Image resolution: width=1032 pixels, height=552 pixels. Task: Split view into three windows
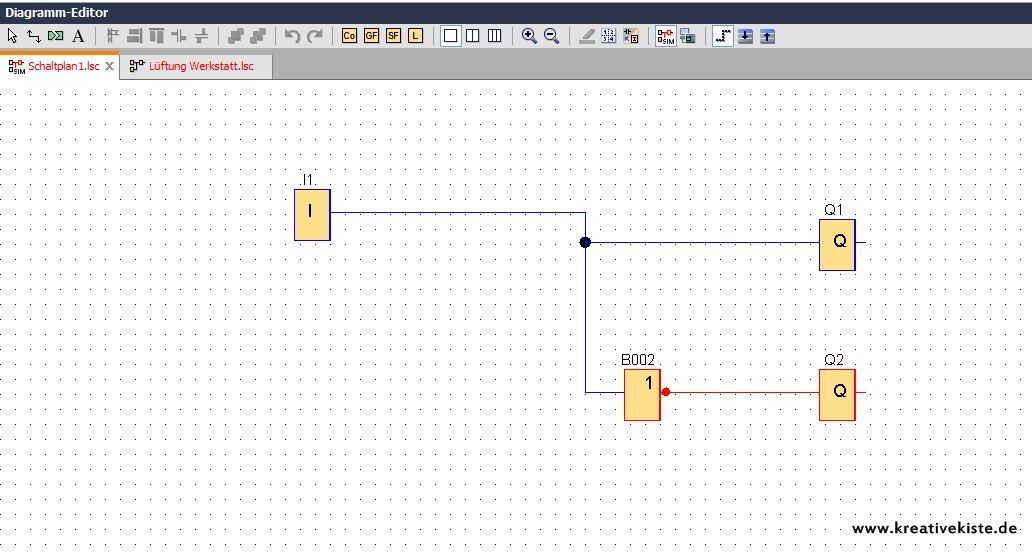point(495,36)
